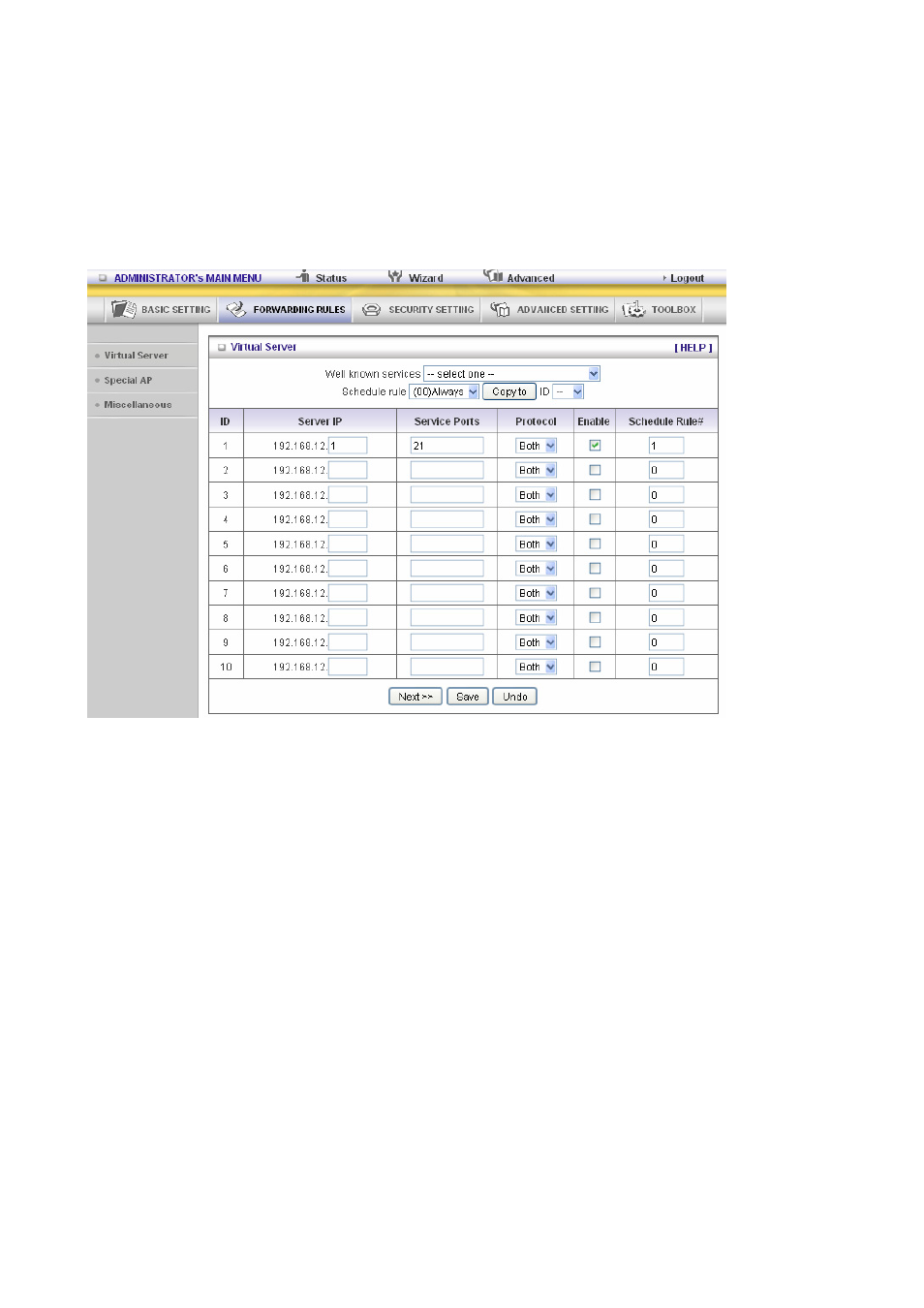Click Server IP field for rule 1
The width and height of the screenshot is (924, 1308).
pos(348,446)
